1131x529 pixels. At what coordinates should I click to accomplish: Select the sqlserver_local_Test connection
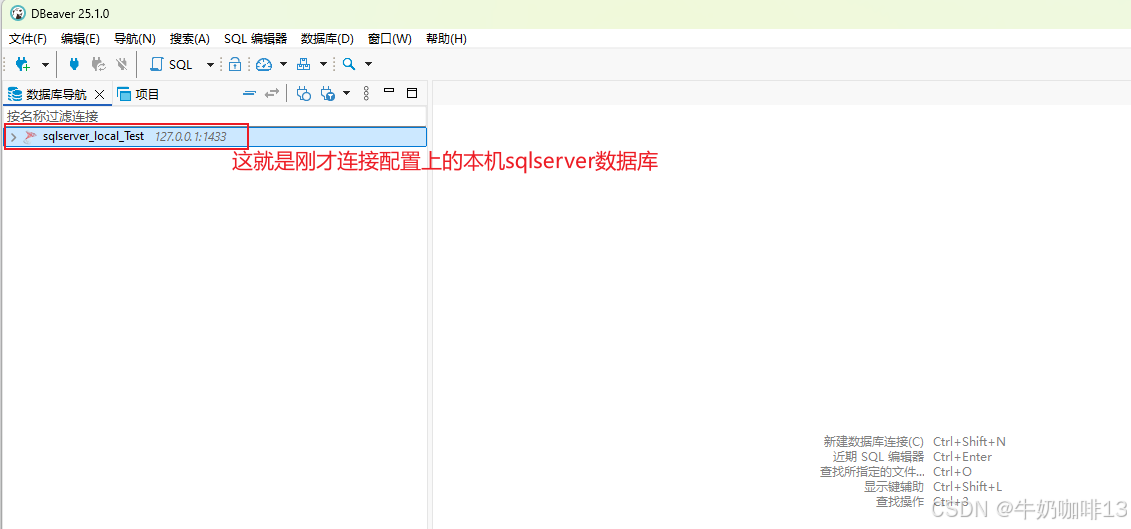point(215,136)
